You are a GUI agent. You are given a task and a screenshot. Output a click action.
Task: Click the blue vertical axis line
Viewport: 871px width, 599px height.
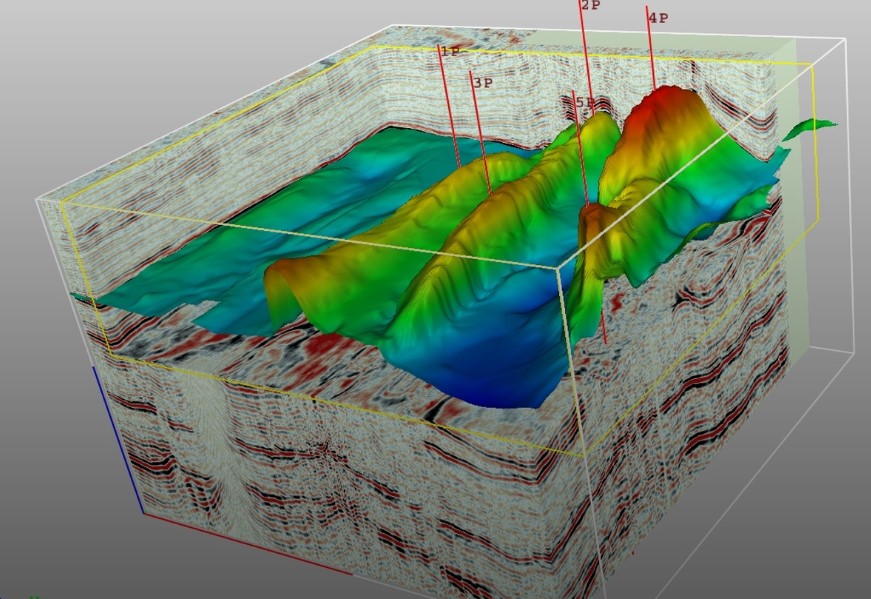[118, 439]
